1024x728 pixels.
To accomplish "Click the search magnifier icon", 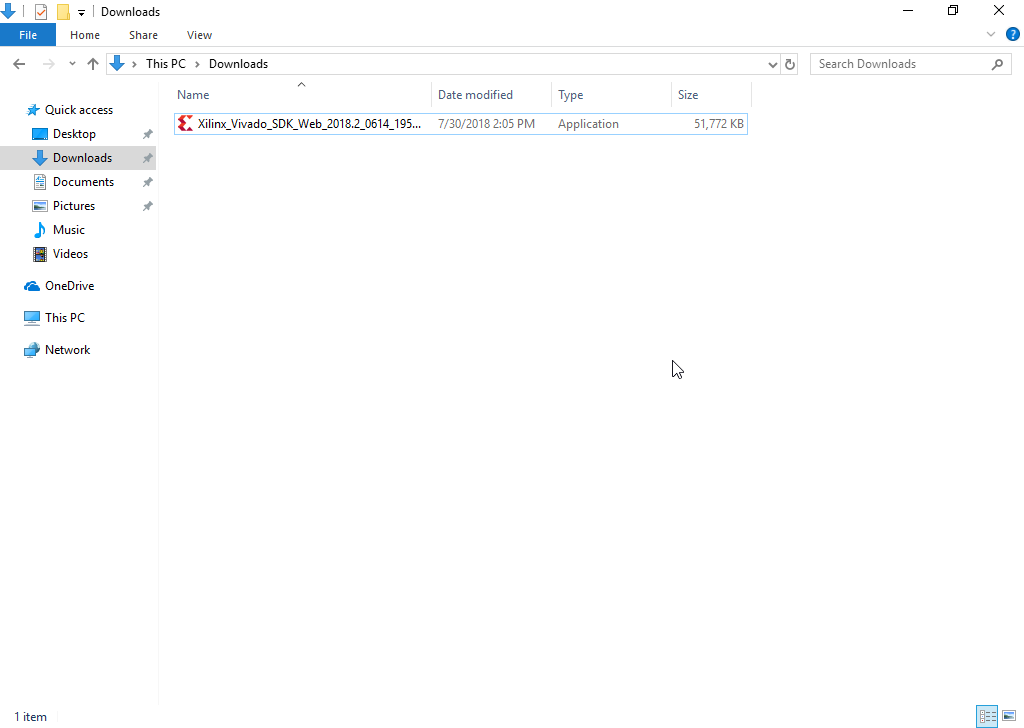I will pos(997,64).
